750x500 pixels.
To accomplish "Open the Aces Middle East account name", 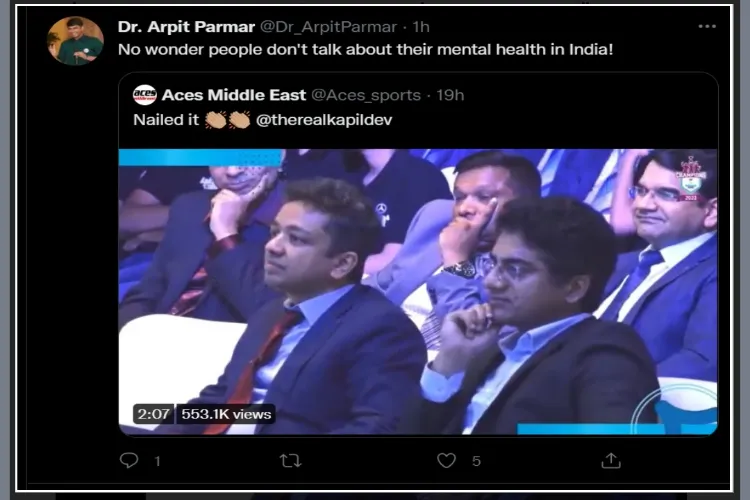I will click(234, 95).
